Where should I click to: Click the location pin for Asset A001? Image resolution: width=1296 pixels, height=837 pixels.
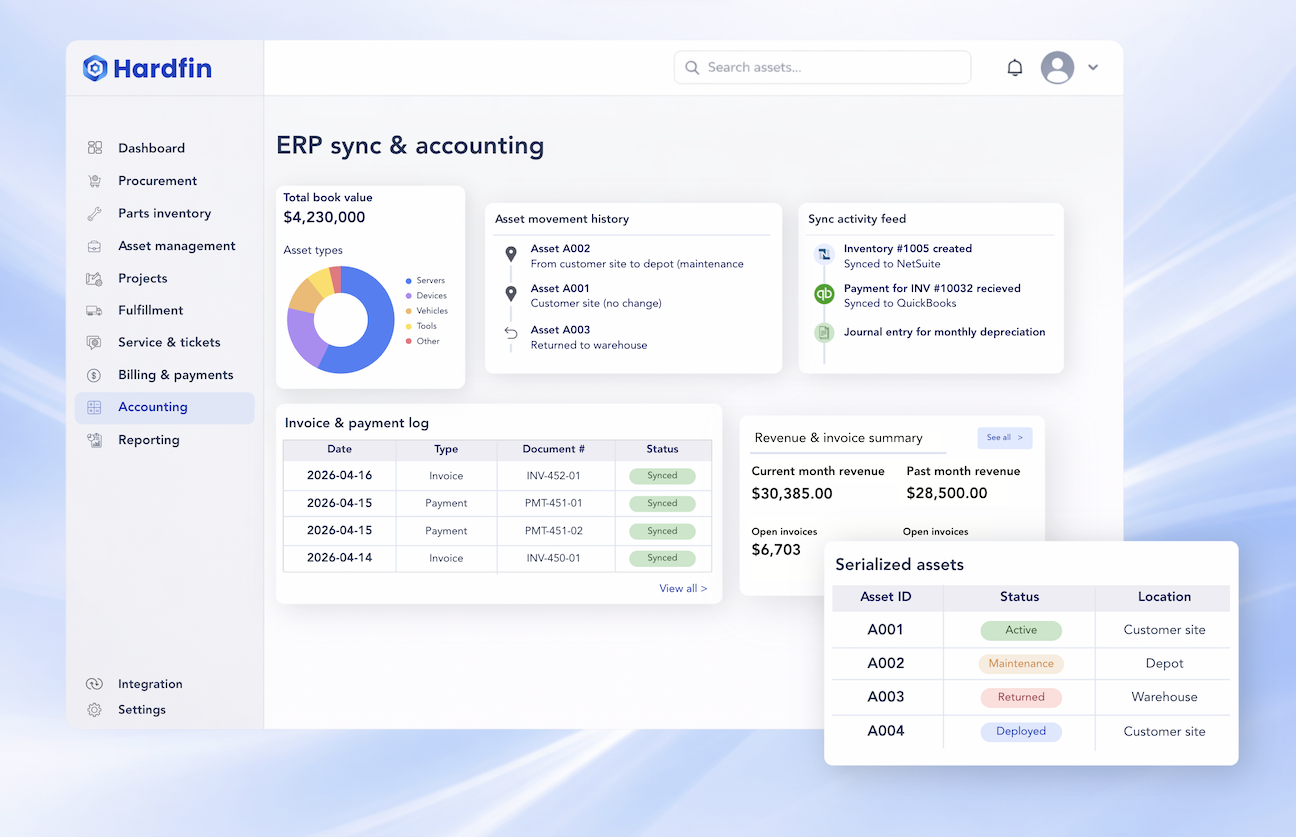[x=511, y=294]
